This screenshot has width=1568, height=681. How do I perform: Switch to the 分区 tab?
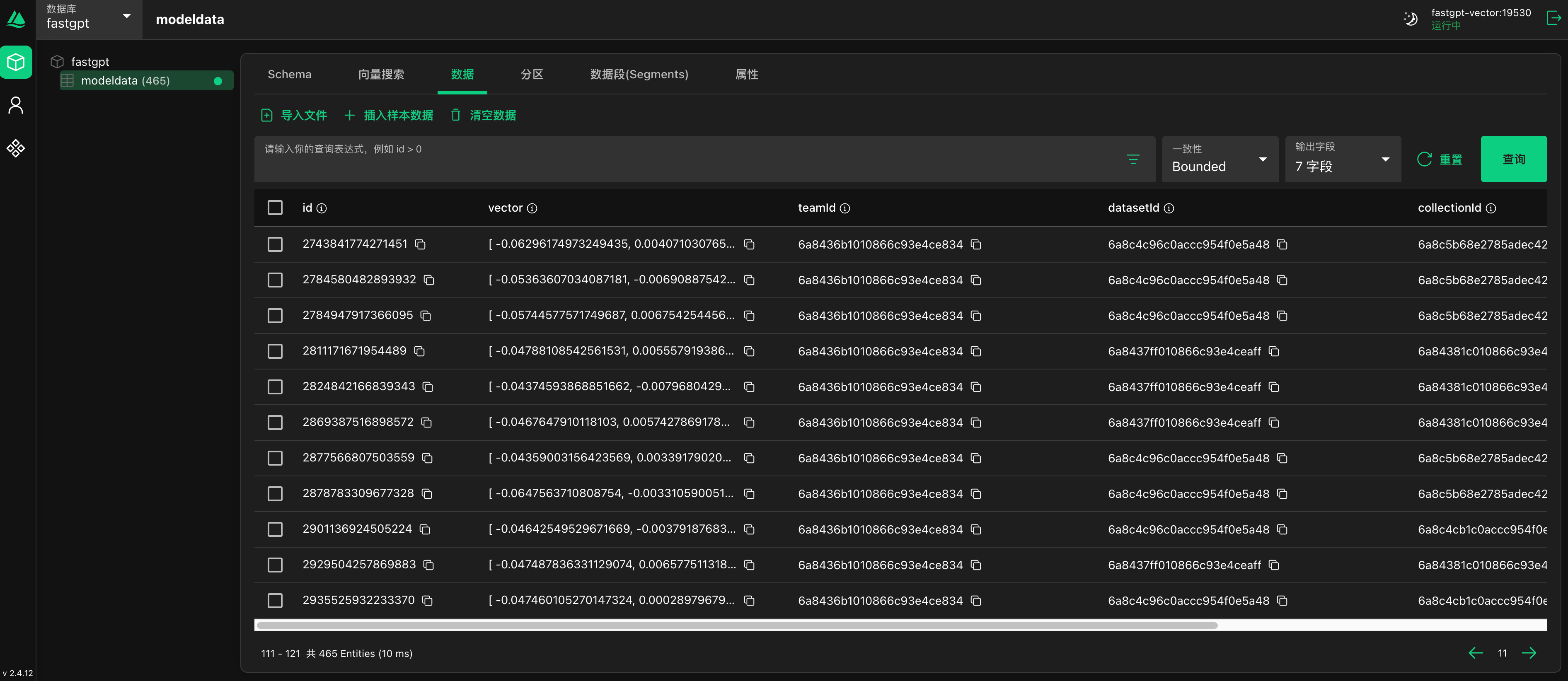point(532,74)
